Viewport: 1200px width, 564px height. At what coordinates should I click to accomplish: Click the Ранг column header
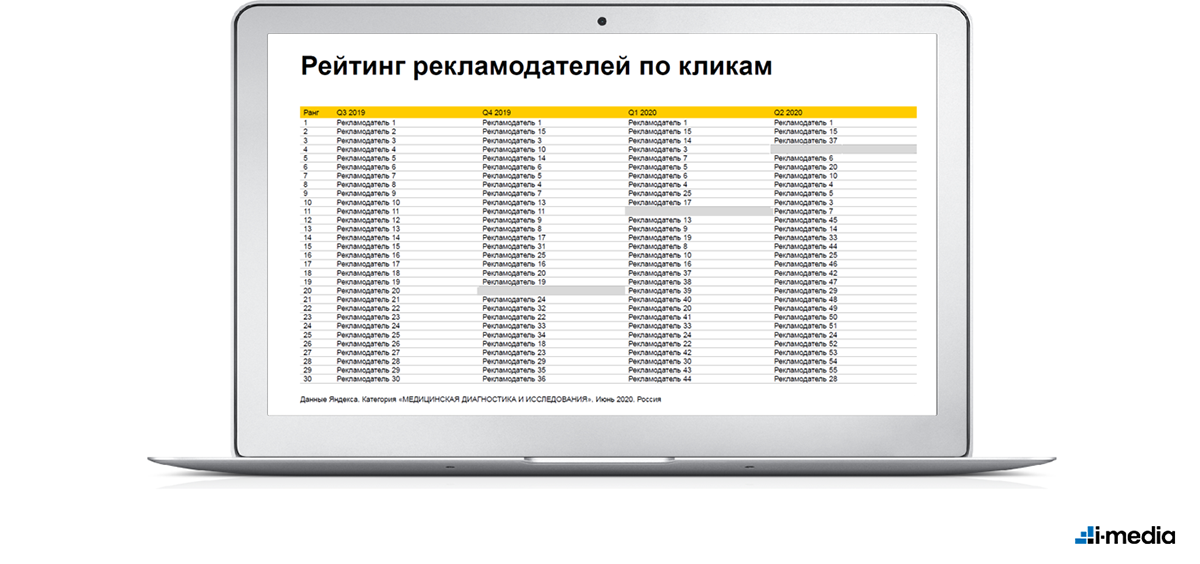[311, 113]
